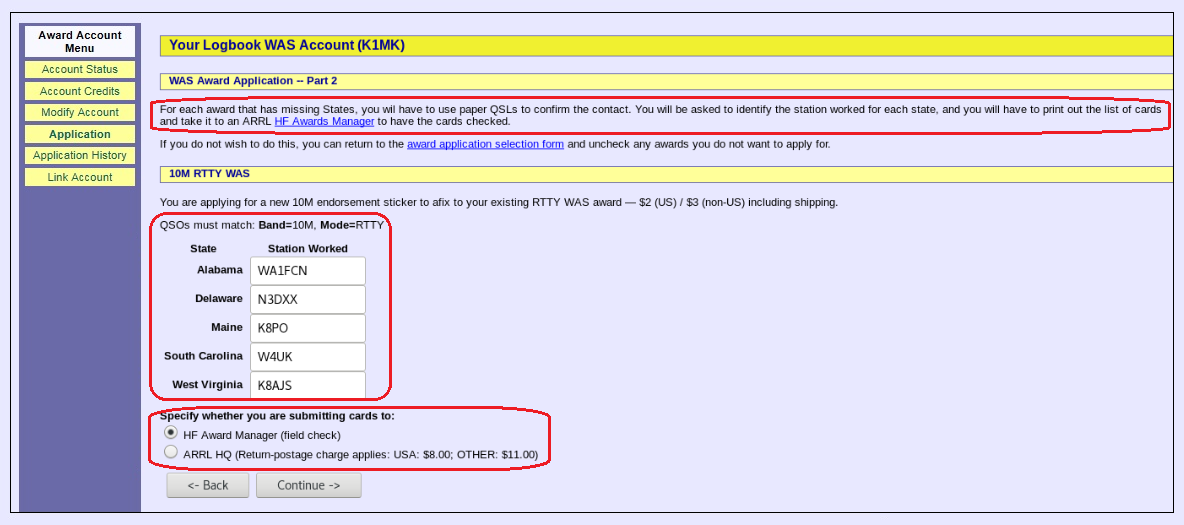The height and width of the screenshot is (525, 1184).
Task: View Application History from the sidebar
Action: click(80, 156)
